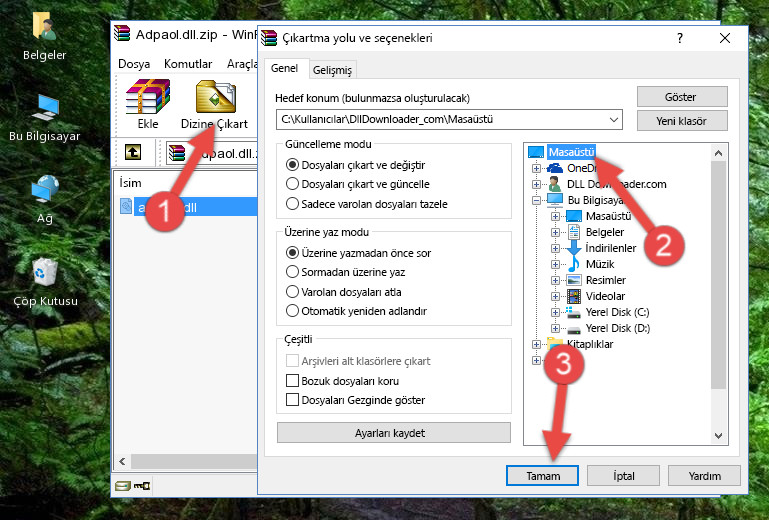This screenshot has width=769, height=520.
Task: Confirm extraction with Tamam button
Action: point(542,476)
